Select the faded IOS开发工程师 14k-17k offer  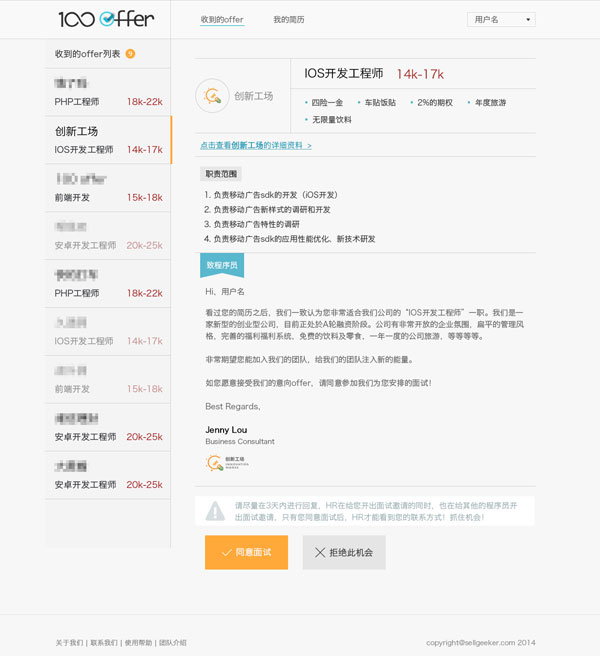point(108,332)
